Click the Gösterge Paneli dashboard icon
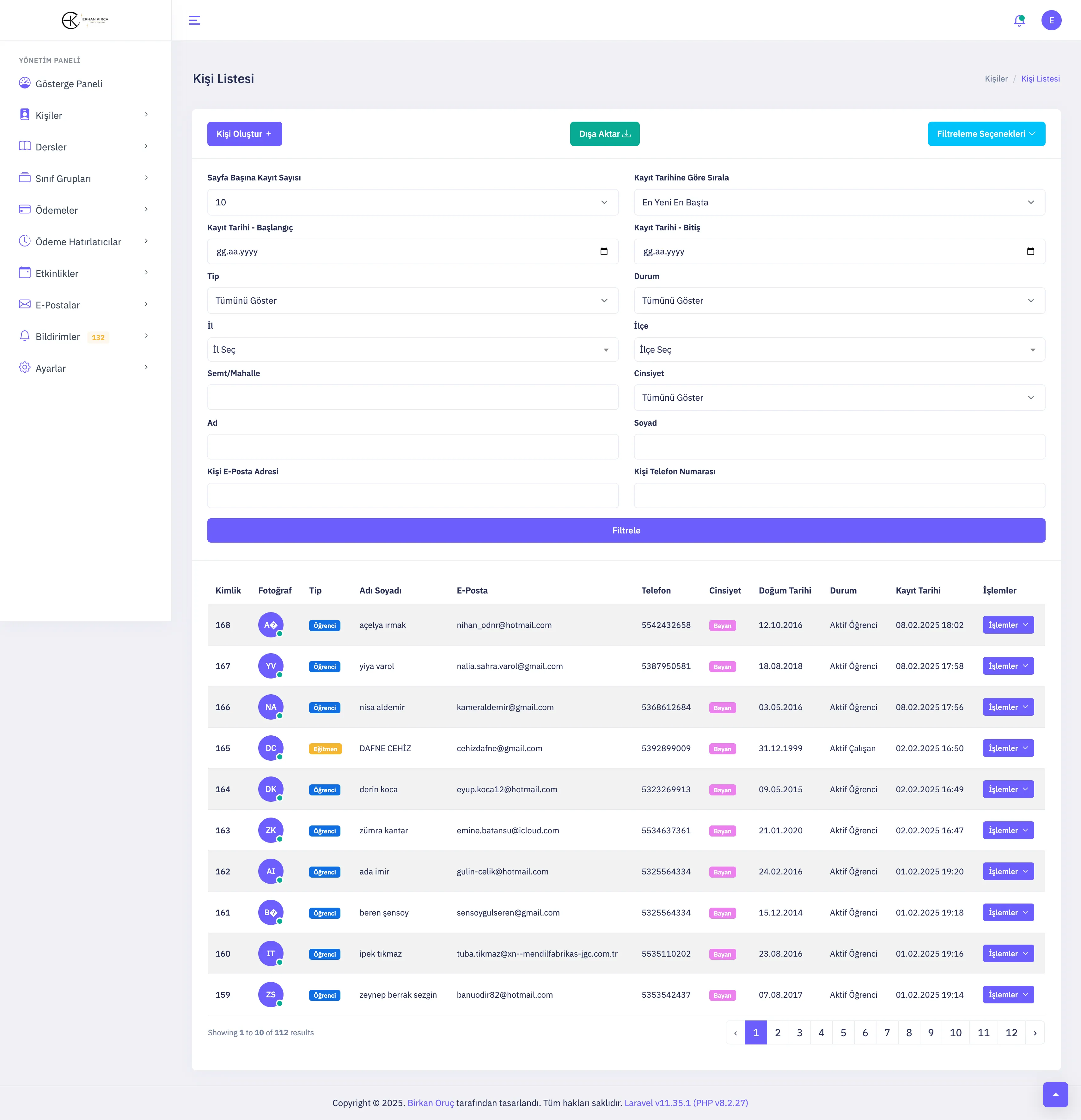Viewport: 1081px width, 1120px height. [x=25, y=83]
